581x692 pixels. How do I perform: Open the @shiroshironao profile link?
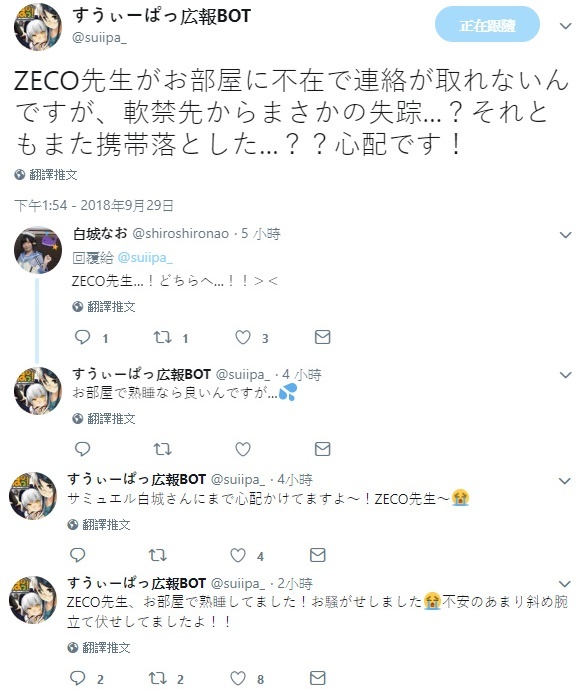[x=181, y=233]
